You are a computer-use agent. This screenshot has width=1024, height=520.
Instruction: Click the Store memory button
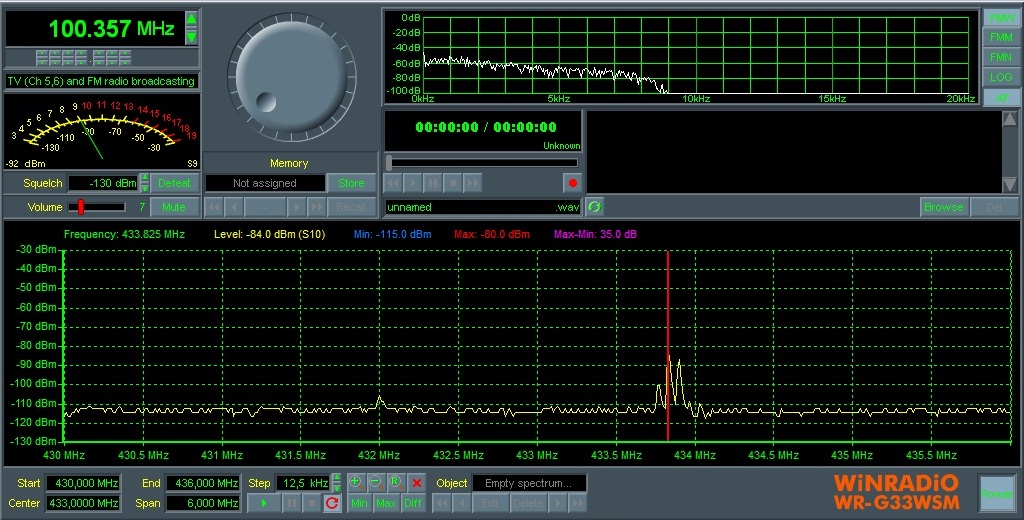click(351, 183)
